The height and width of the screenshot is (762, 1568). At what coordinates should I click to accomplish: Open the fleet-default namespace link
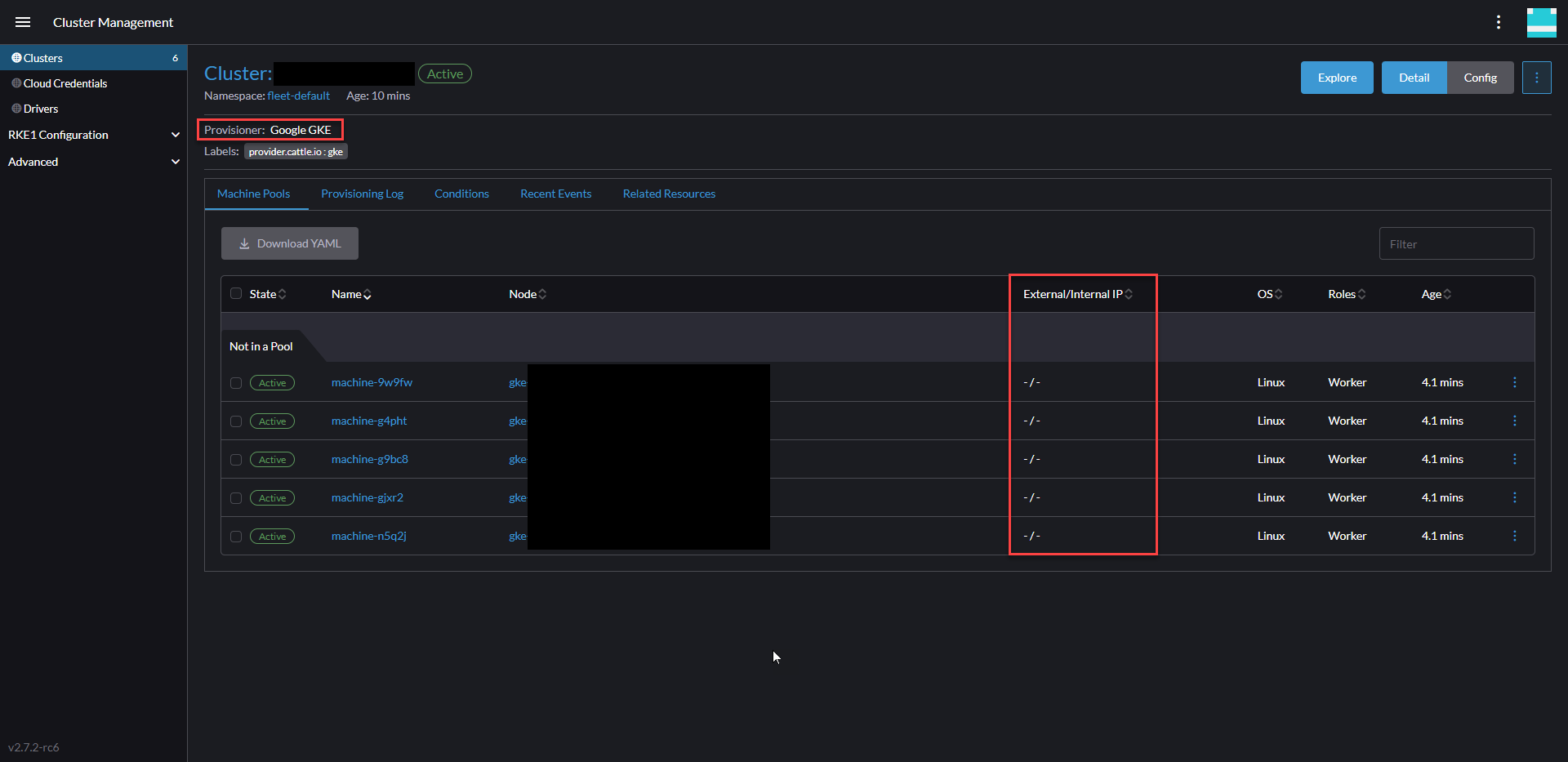[x=299, y=96]
